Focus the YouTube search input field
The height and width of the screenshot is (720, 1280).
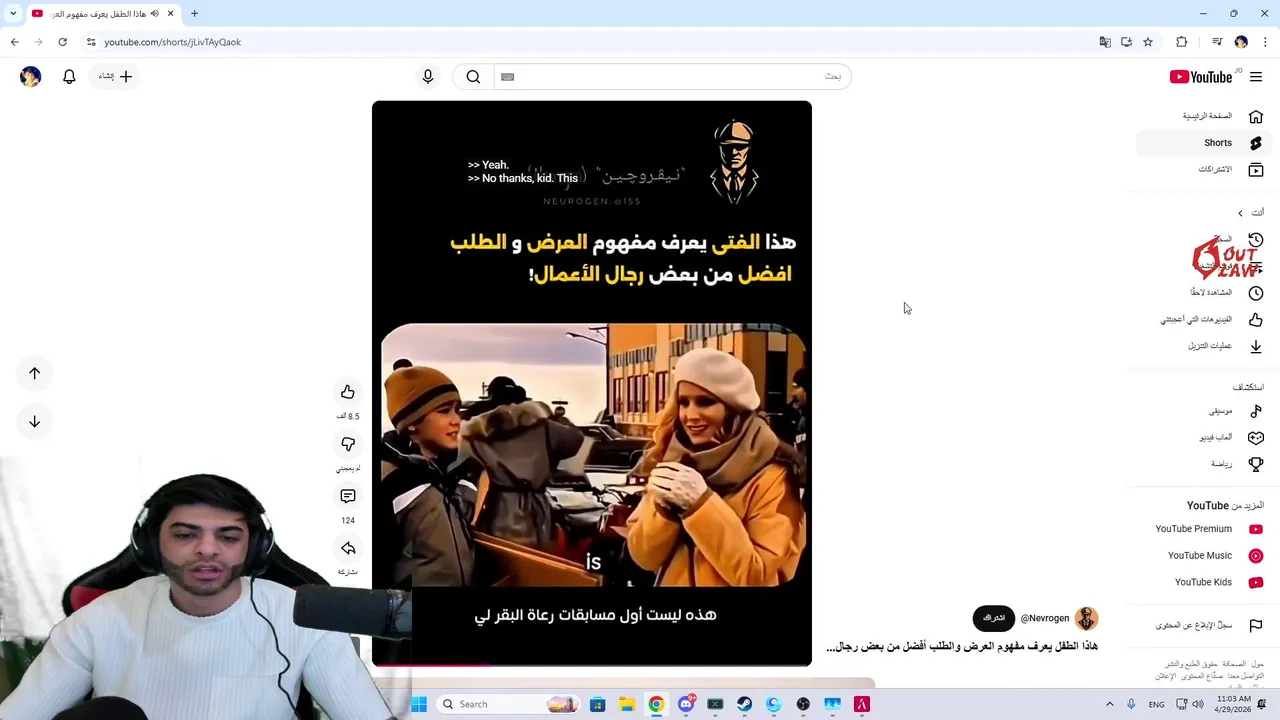(672, 77)
